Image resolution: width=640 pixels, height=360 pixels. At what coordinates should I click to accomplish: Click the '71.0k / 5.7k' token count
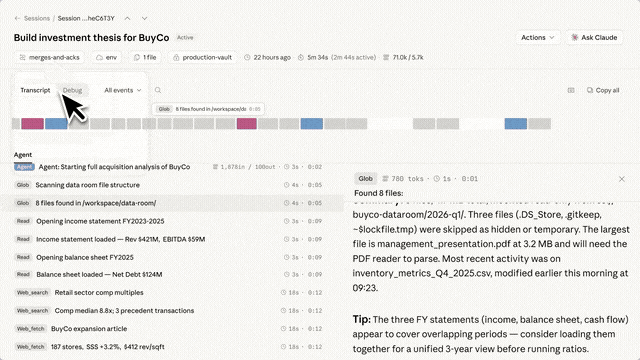pos(408,58)
